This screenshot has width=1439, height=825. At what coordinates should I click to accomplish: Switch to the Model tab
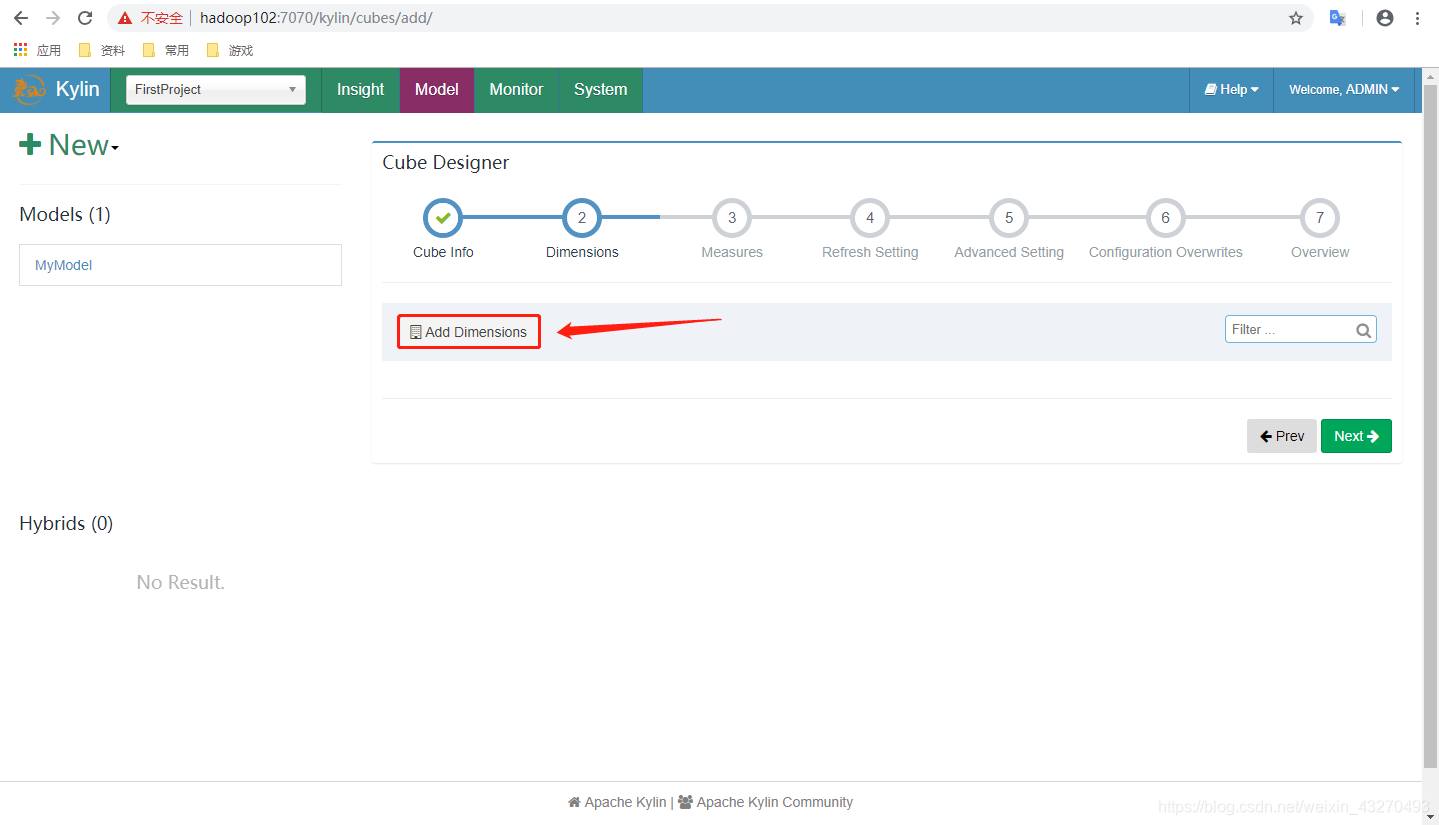(x=437, y=90)
